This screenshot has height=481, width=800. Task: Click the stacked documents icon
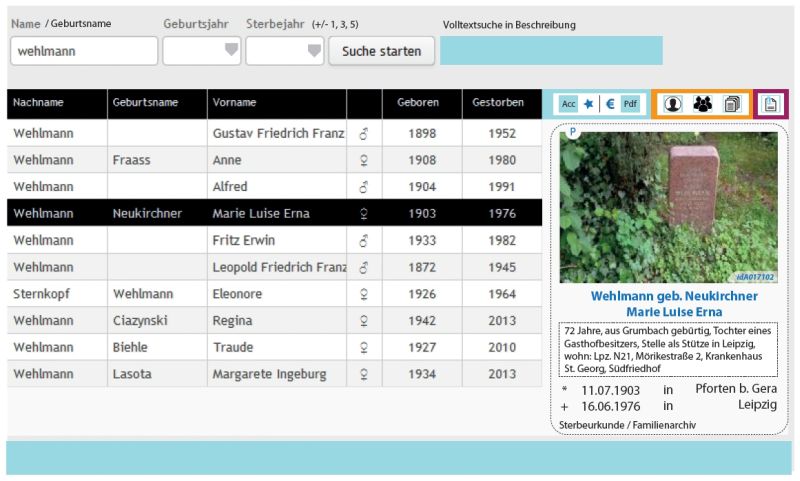(732, 103)
